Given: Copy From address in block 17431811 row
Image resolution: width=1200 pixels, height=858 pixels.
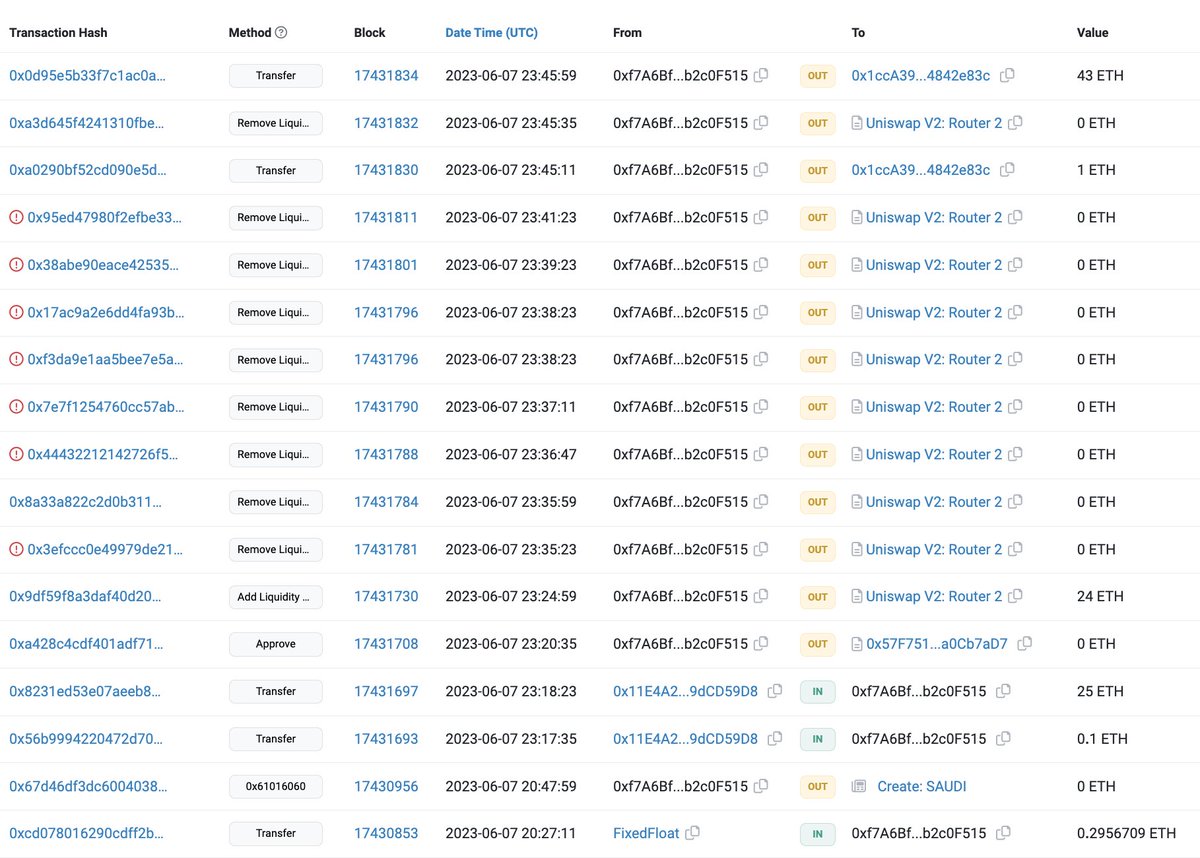Looking at the screenshot, I should click(761, 217).
